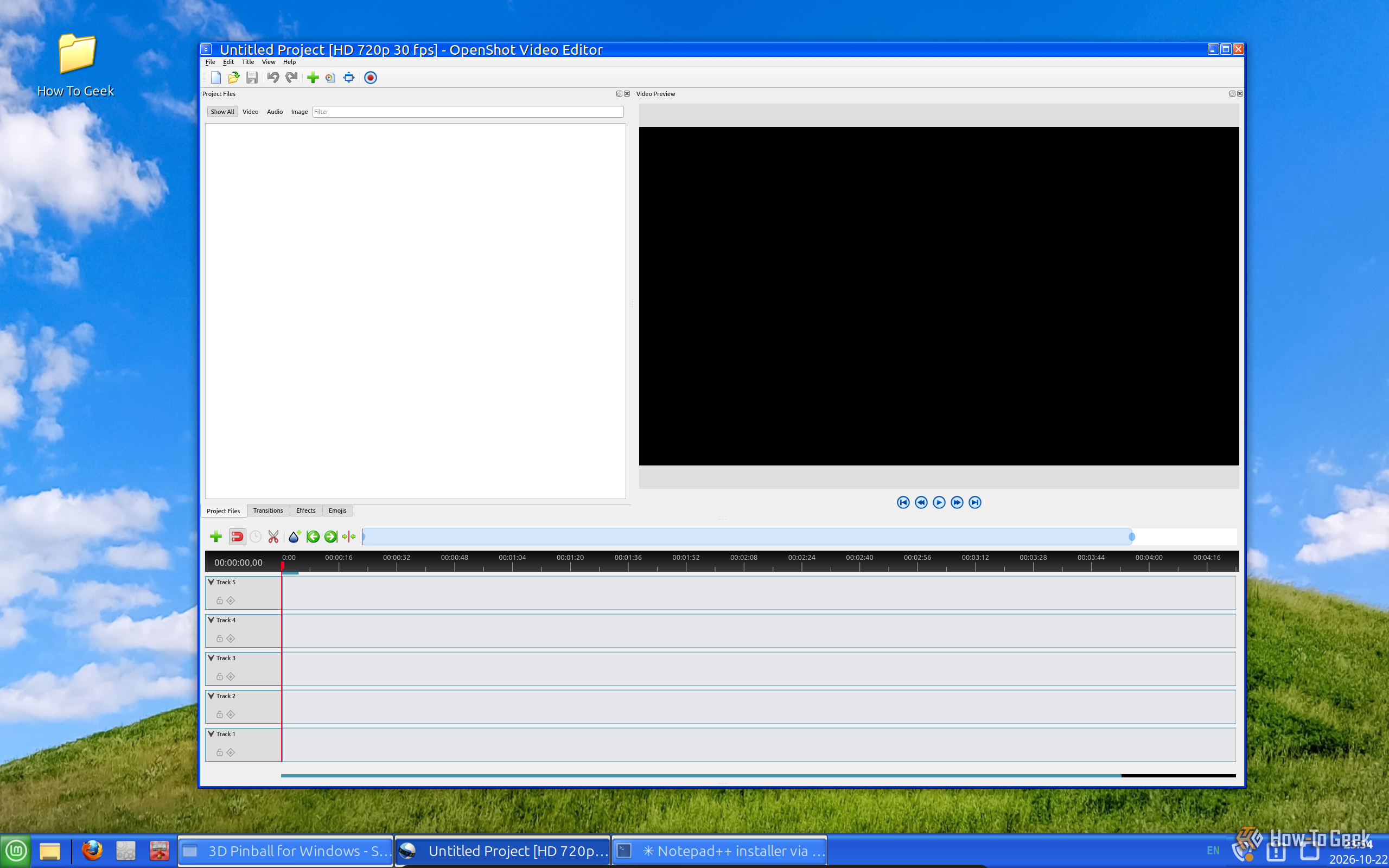
Task: Collapse the Track 4 expander arrow
Action: [211, 620]
